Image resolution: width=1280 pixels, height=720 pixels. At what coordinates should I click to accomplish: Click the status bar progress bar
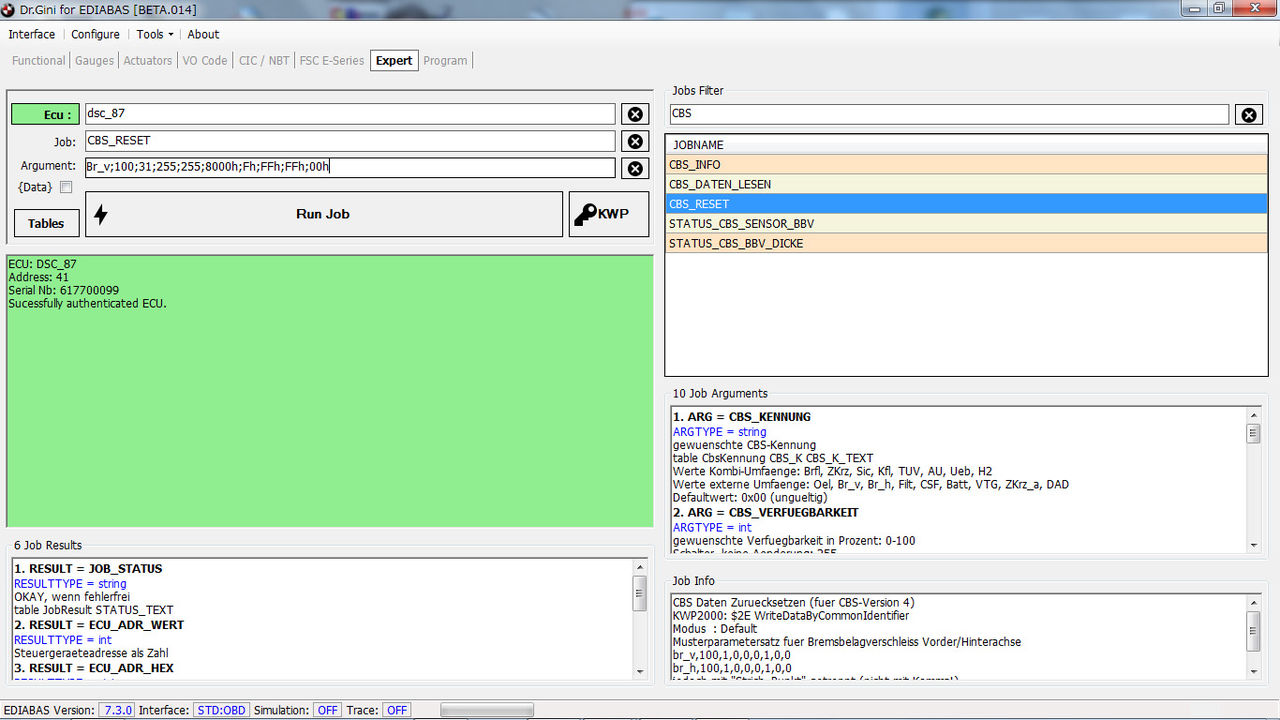coord(487,710)
